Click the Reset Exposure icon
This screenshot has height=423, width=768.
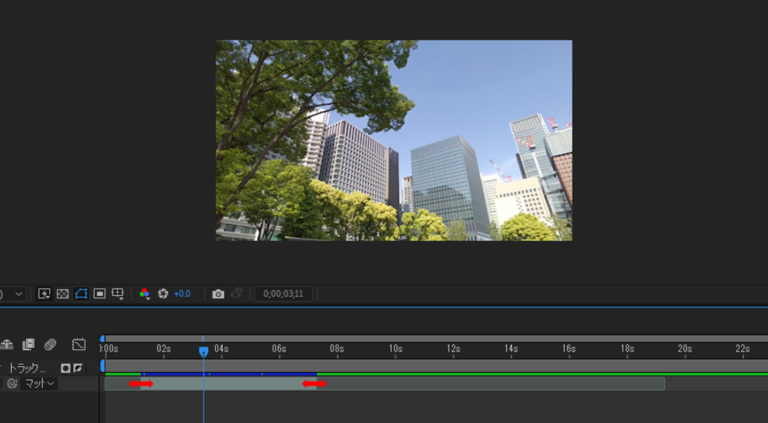pos(163,294)
